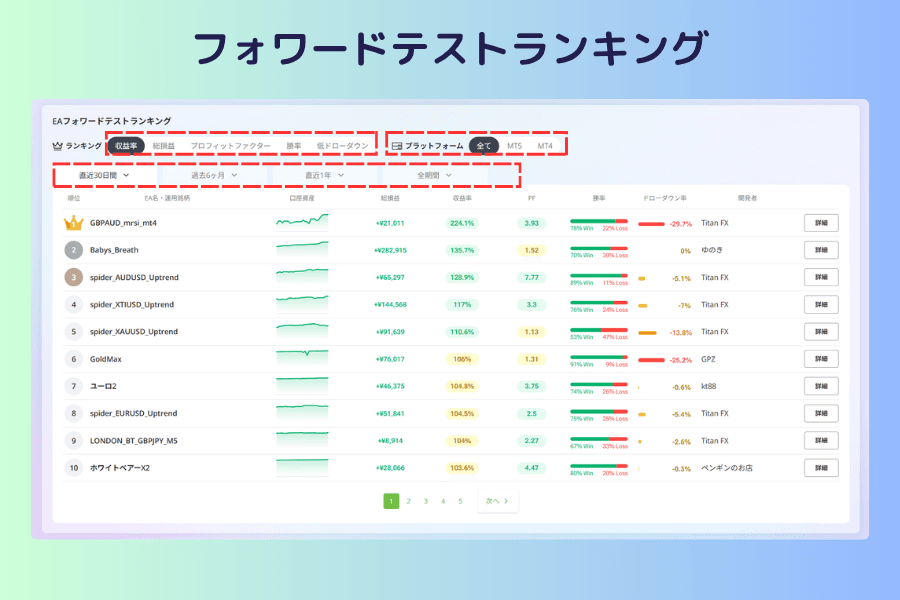Click EA name LONDON_BT_GBPJPY_M5
The width and height of the screenshot is (900, 600).
[134, 440]
